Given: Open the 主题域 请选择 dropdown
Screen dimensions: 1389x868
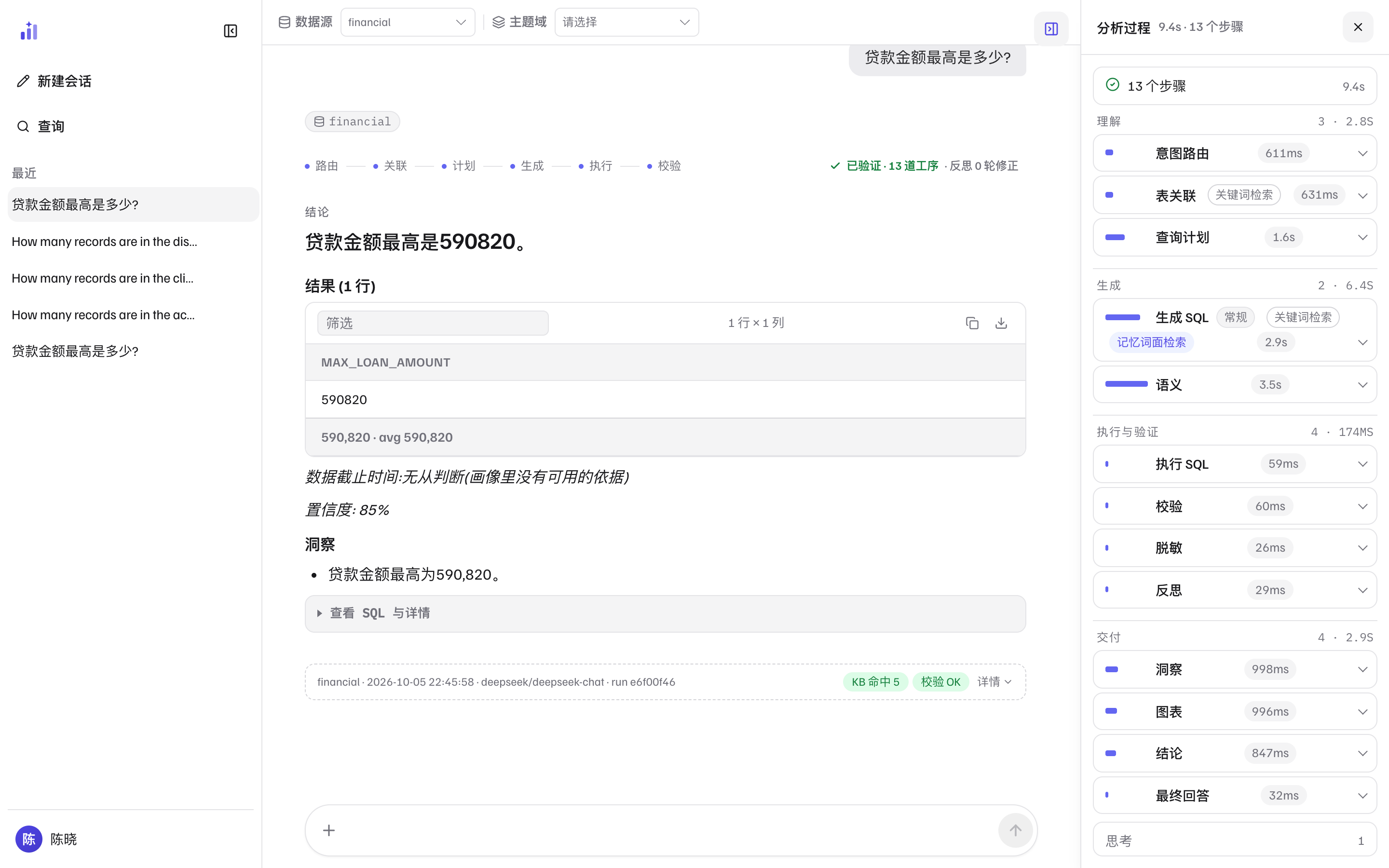Looking at the screenshot, I should point(627,22).
